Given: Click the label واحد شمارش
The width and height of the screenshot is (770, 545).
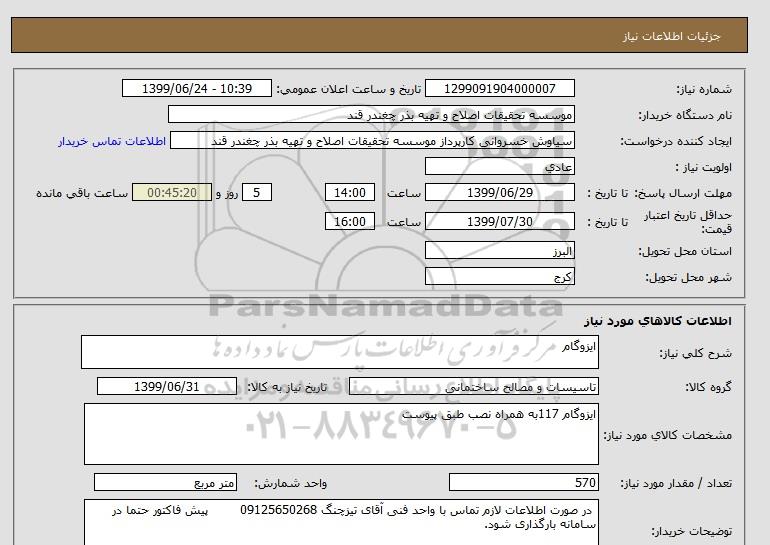Looking at the screenshot, I should [x=291, y=484].
